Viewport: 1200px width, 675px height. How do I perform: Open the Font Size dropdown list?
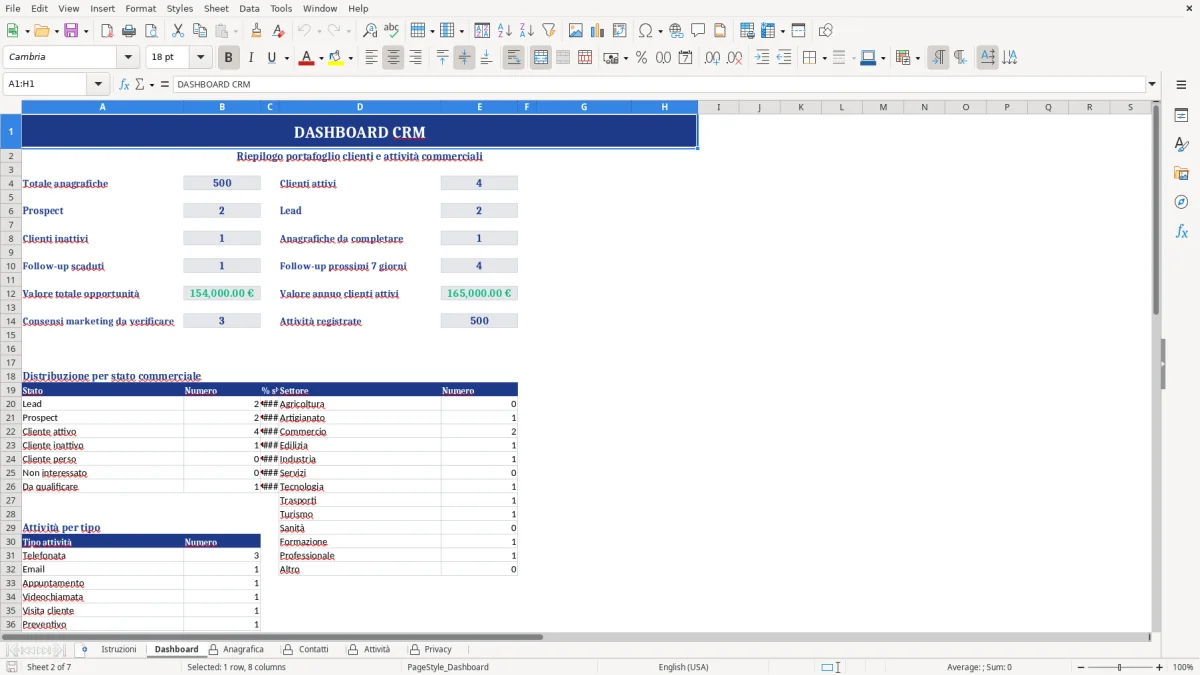200,57
